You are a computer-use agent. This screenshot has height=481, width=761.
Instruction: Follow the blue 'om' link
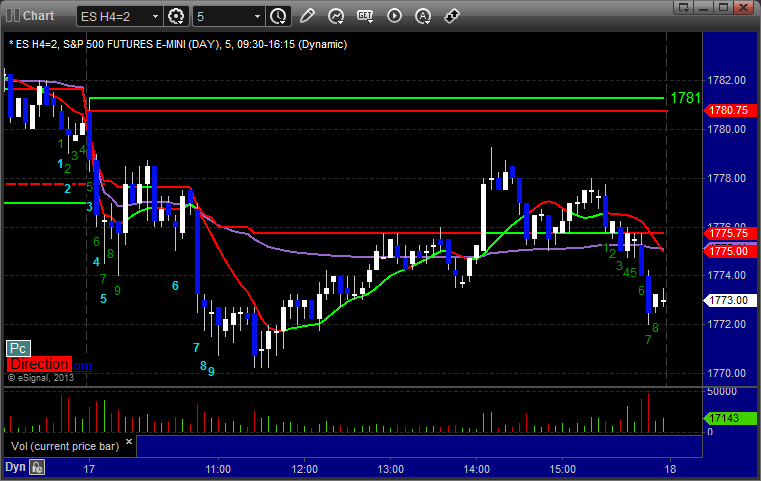[x=82, y=365]
